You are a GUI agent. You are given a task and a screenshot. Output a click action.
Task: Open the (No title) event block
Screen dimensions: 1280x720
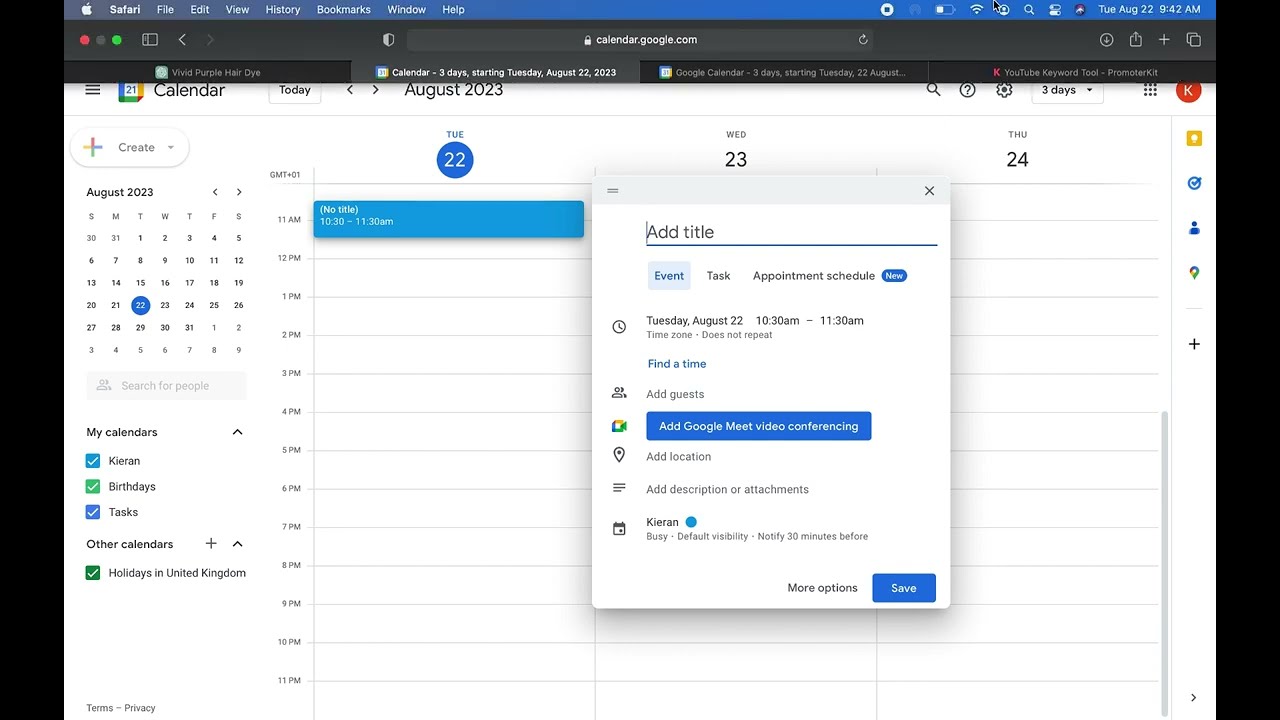tap(448, 219)
